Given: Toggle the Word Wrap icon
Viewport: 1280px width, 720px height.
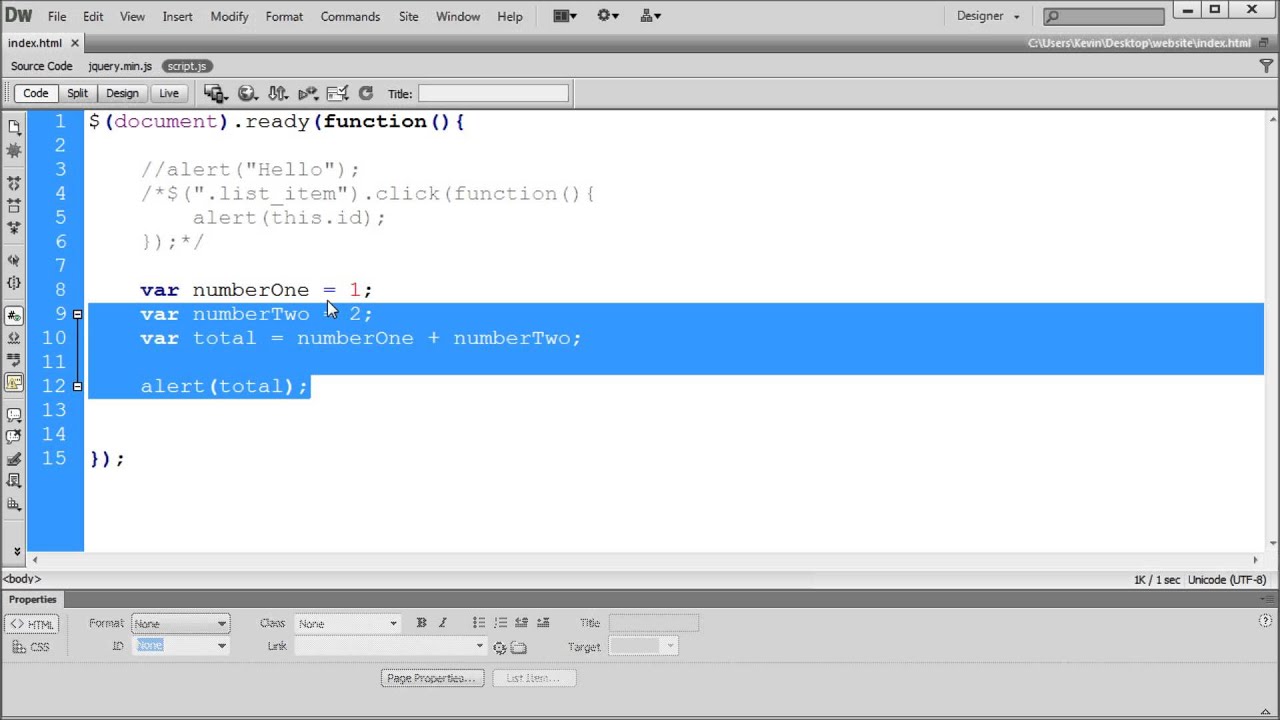Looking at the screenshot, I should coord(14,360).
